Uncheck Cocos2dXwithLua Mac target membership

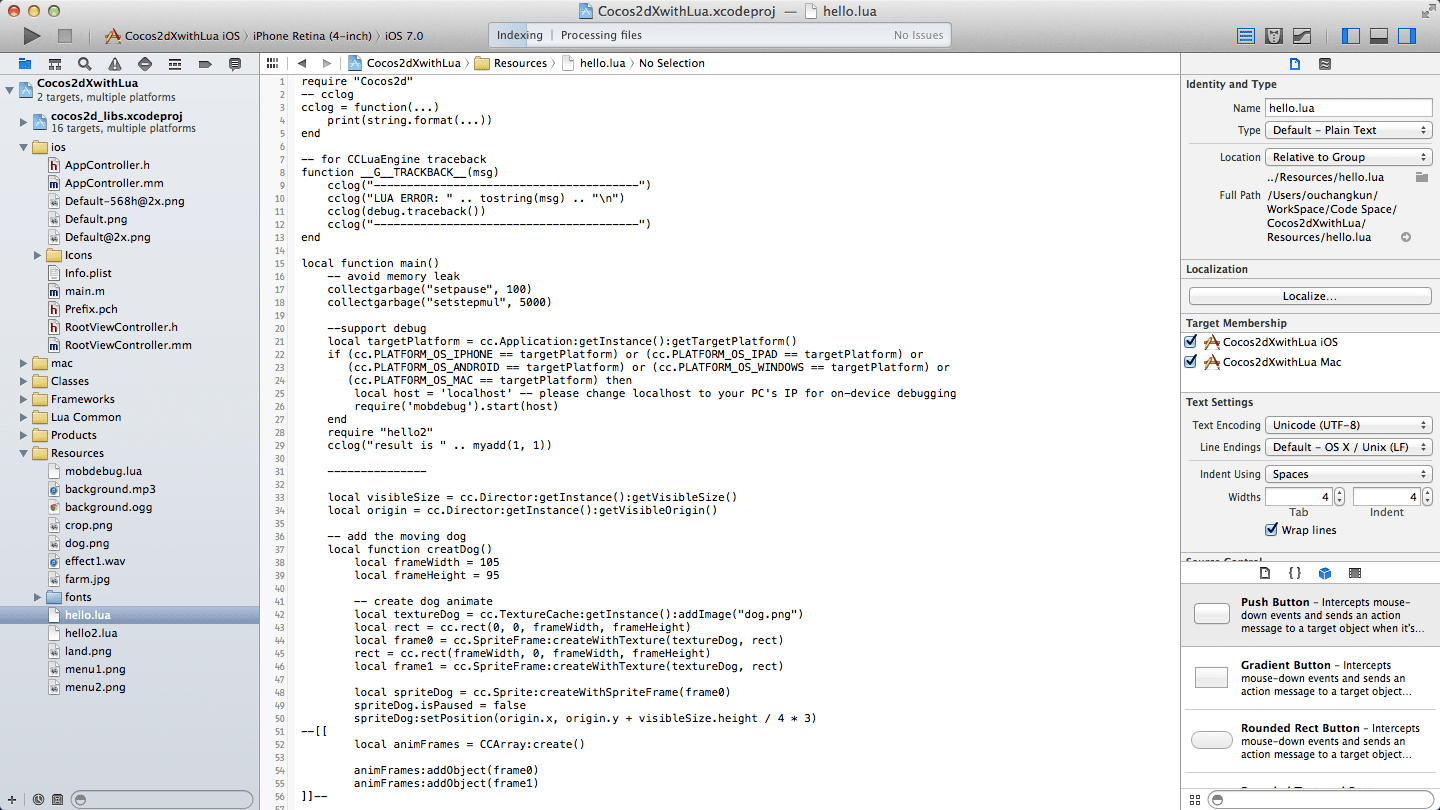1190,362
